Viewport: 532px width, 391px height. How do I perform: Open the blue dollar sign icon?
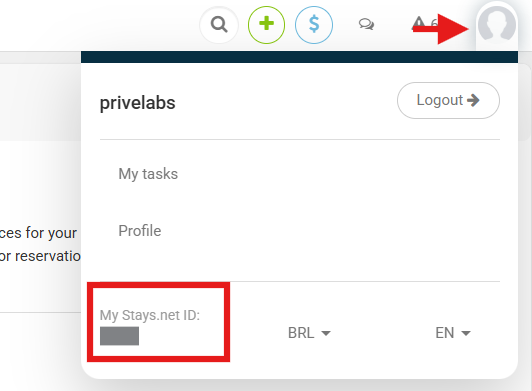[x=314, y=25]
